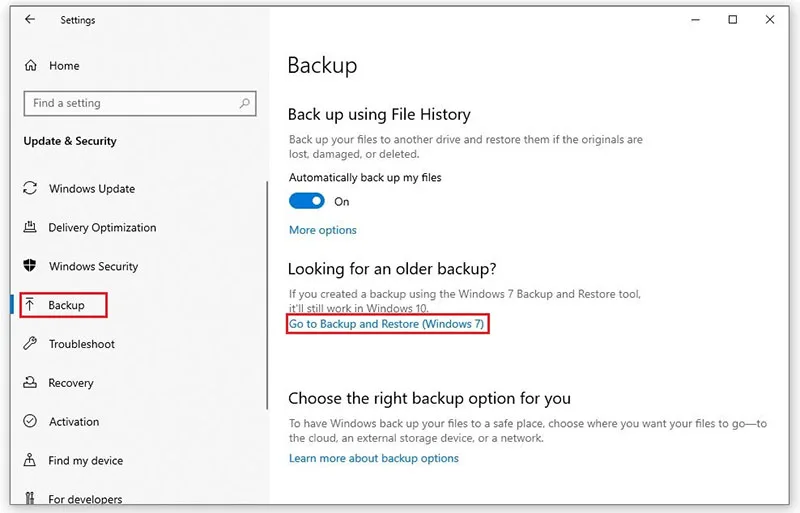Minimize the Settings window
The image size is (800, 513).
(x=695, y=19)
